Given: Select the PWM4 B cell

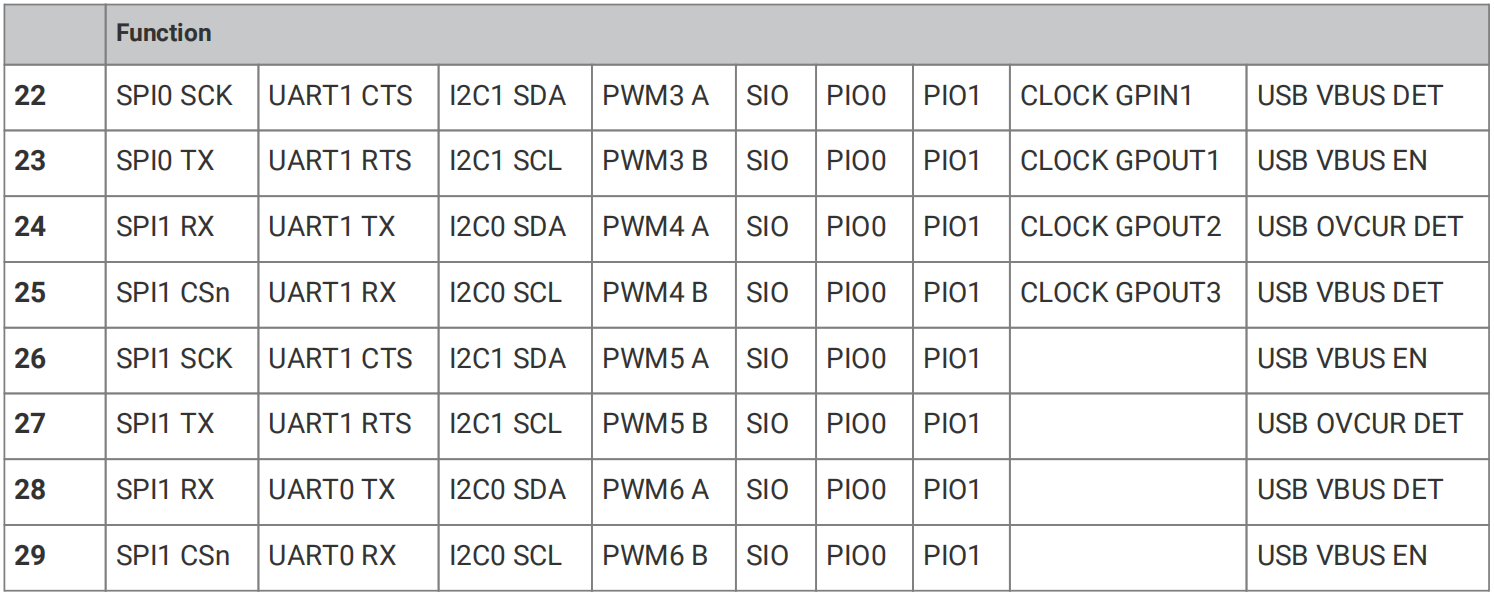Looking at the screenshot, I should (664, 294).
